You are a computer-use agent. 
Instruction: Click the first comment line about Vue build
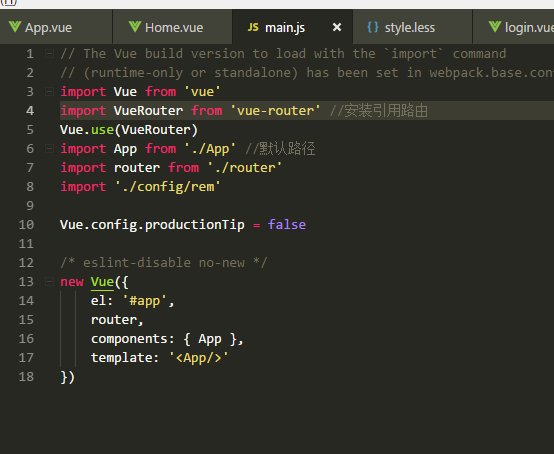click(x=283, y=54)
